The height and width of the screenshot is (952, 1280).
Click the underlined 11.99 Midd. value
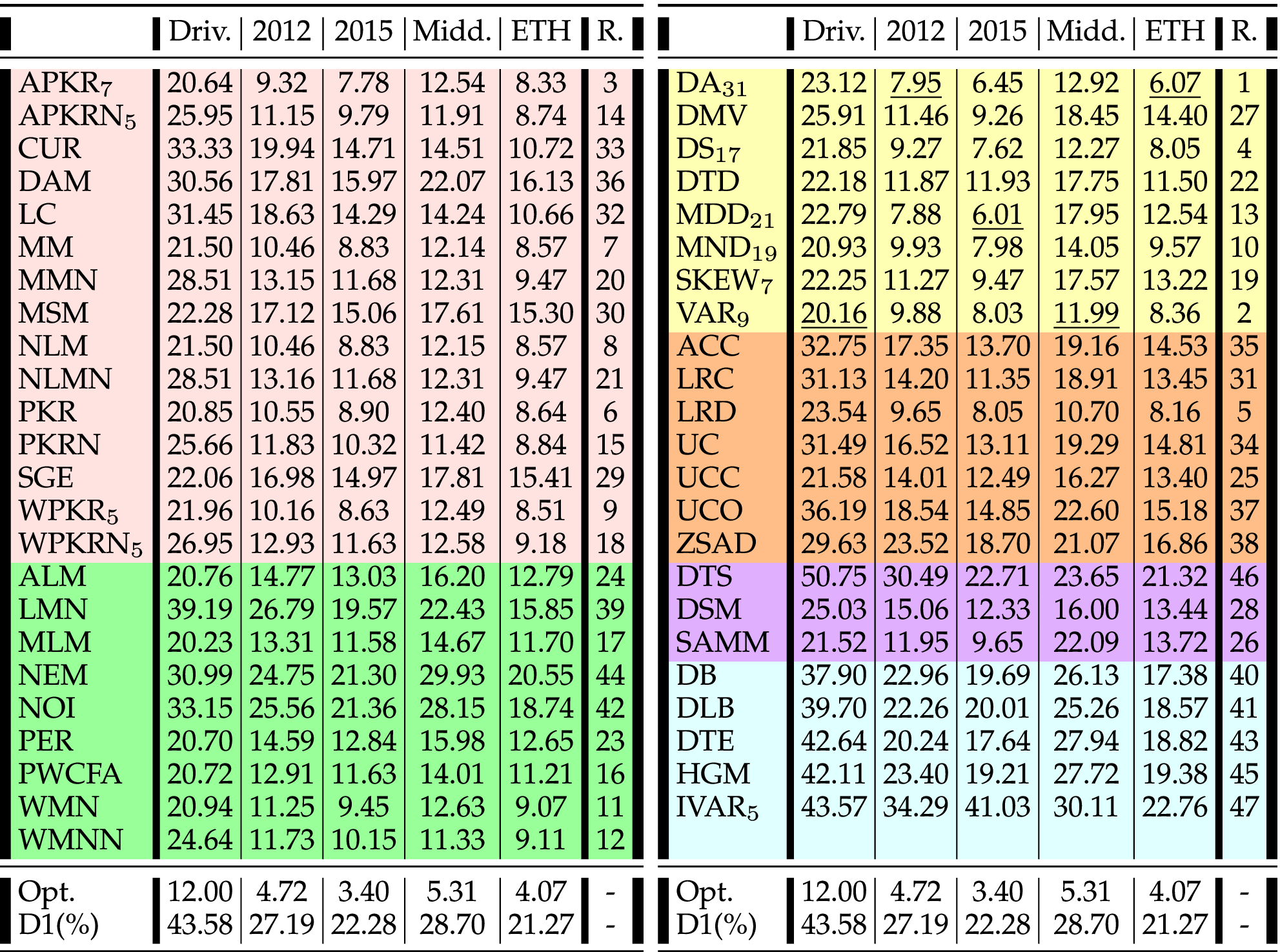coord(1086,314)
